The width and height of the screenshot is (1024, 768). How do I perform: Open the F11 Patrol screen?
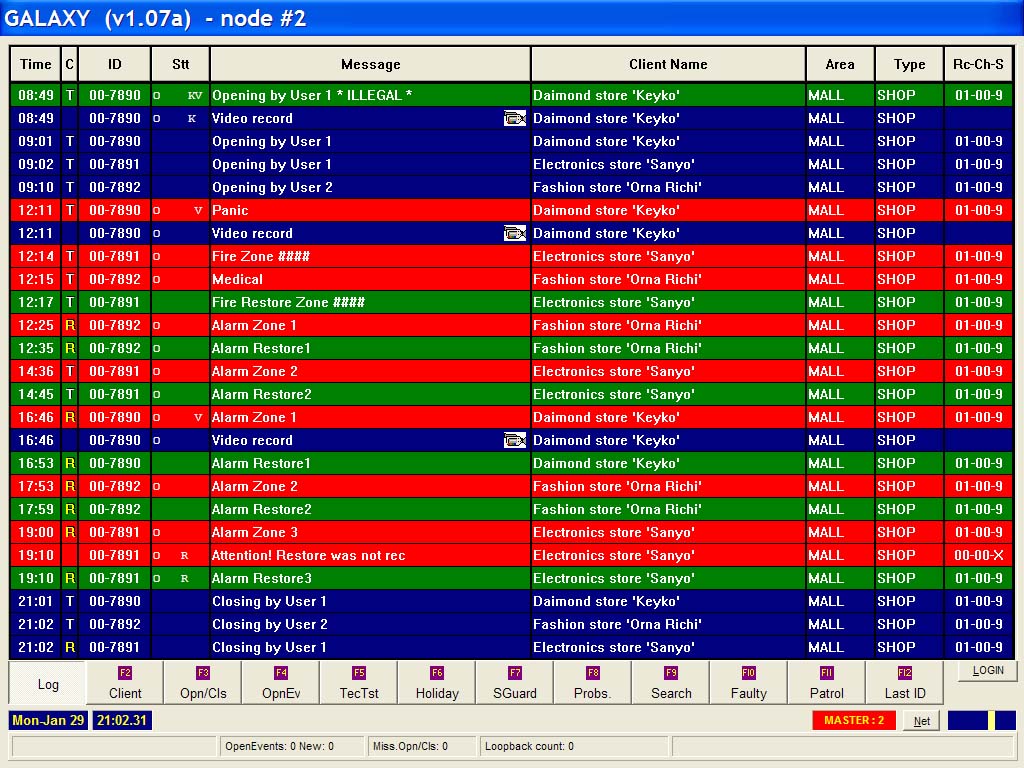(x=827, y=683)
